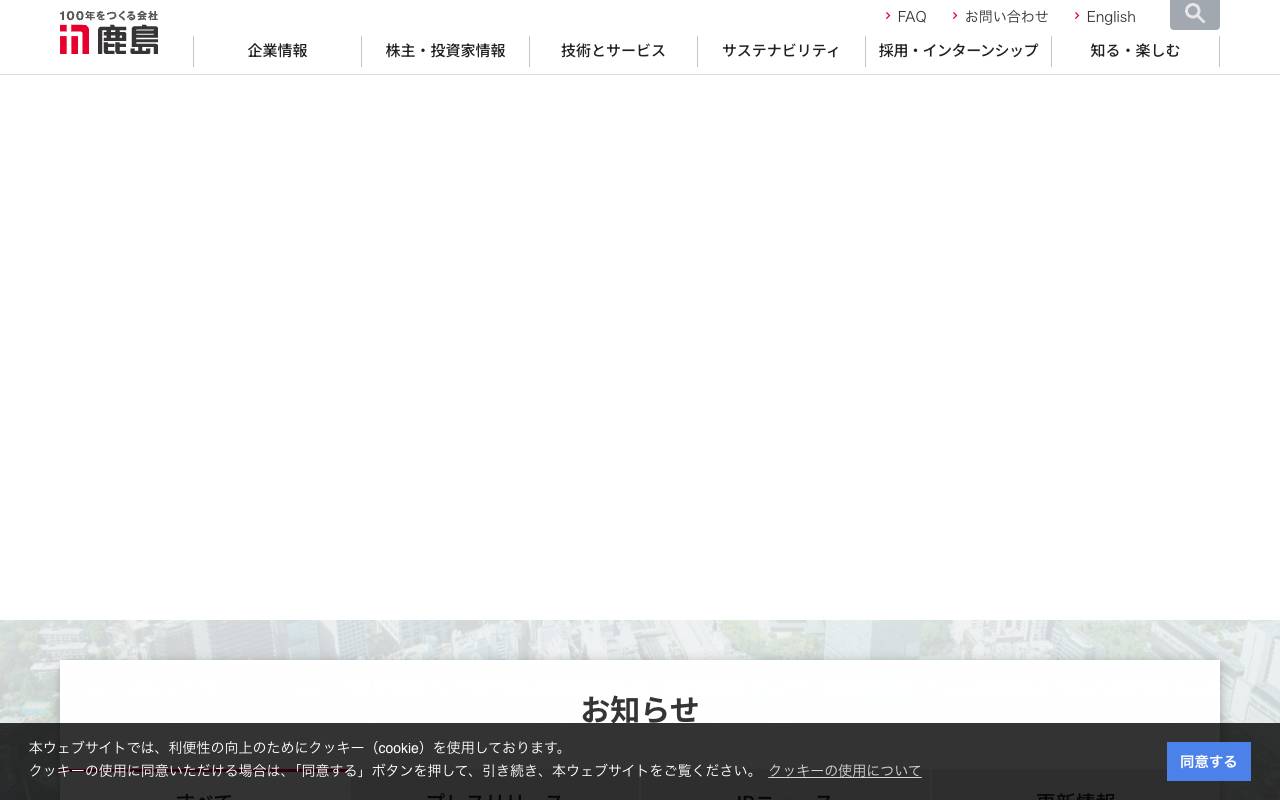
Task: Click the red arrow beside FAQ
Action: (x=888, y=16)
